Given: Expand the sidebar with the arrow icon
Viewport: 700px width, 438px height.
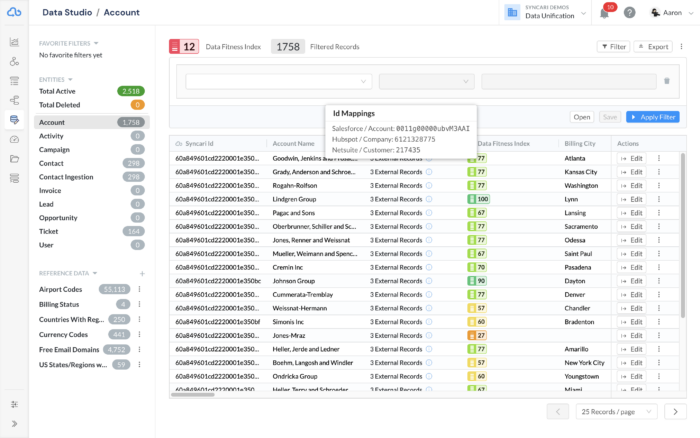Looking at the screenshot, I should click(x=14, y=424).
